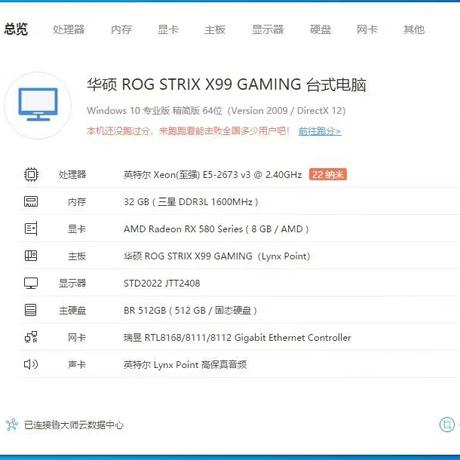Click the 网卡 row label
Viewport: 460px width, 460px height.
click(x=77, y=338)
